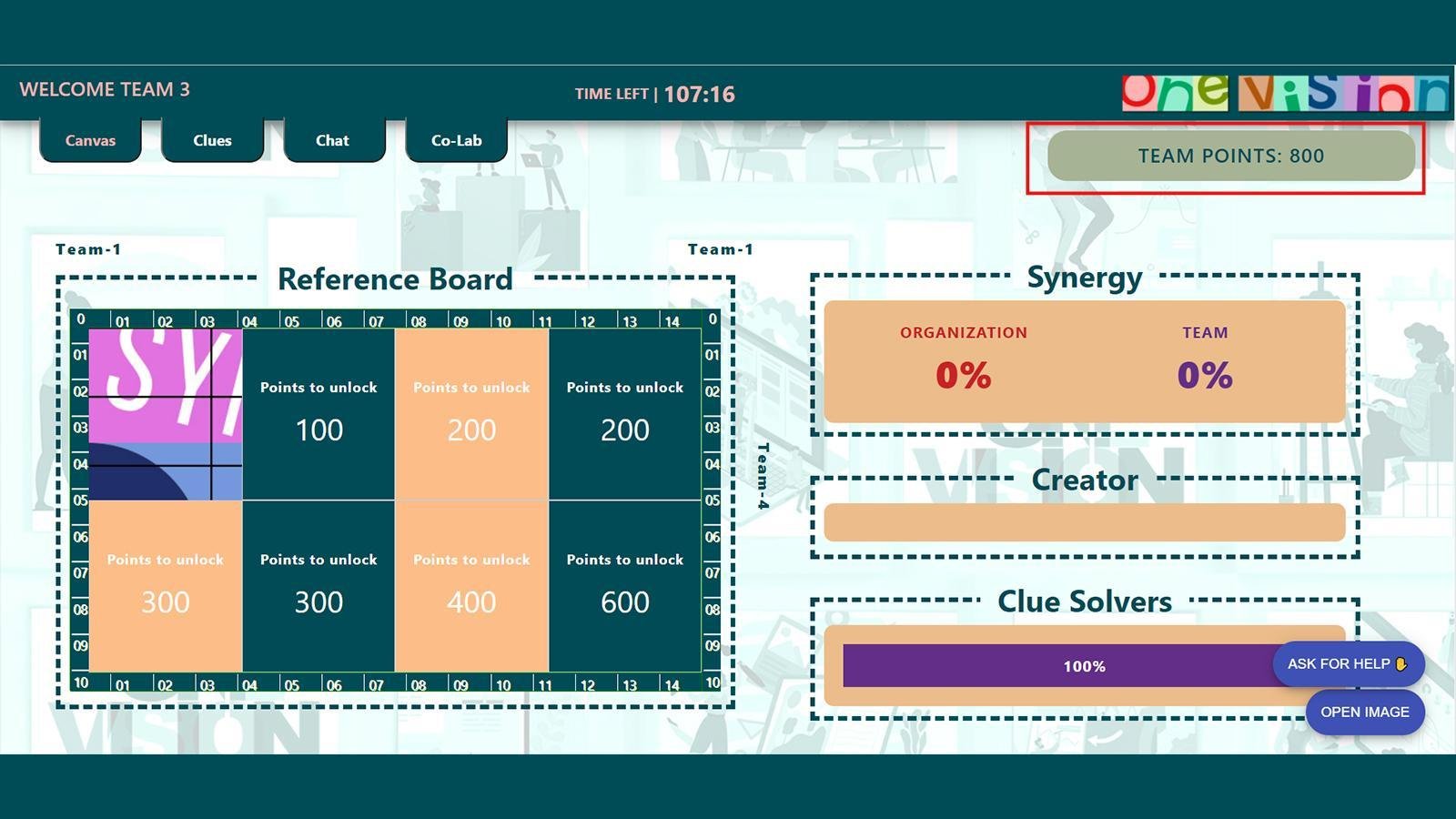Switch to the Clues tab
The height and width of the screenshot is (819, 1456).
click(x=212, y=140)
